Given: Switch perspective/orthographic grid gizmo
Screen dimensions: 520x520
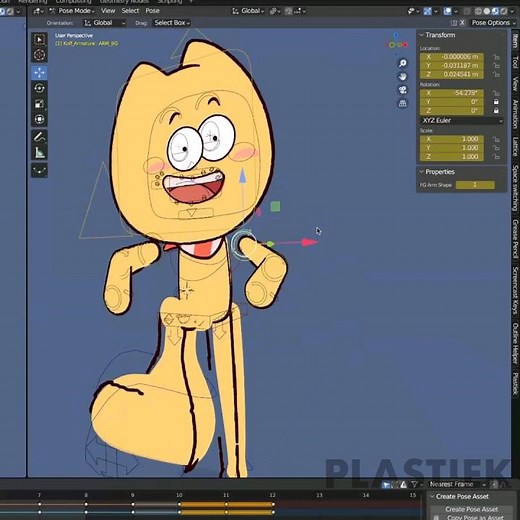Looking at the screenshot, I should (403, 103).
